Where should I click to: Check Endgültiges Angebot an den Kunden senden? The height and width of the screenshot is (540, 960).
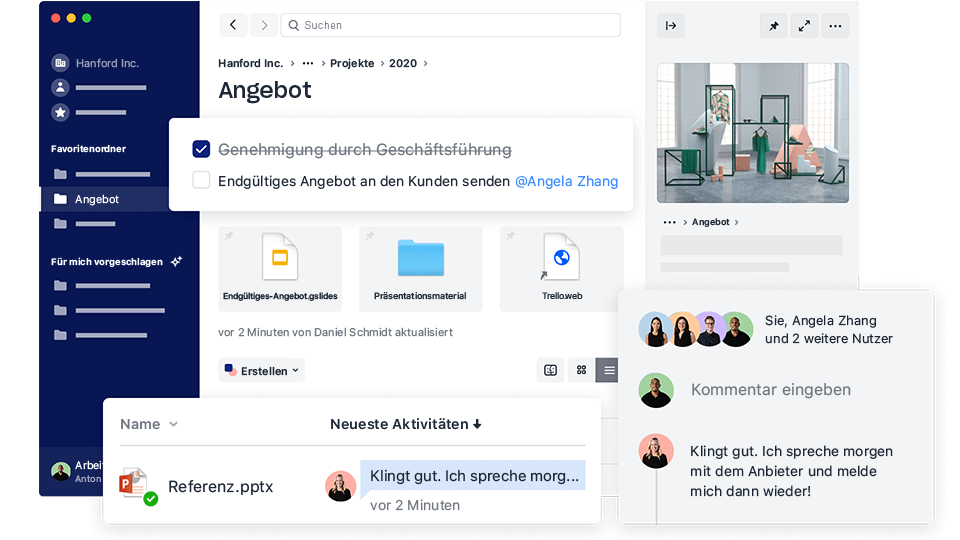(x=201, y=180)
